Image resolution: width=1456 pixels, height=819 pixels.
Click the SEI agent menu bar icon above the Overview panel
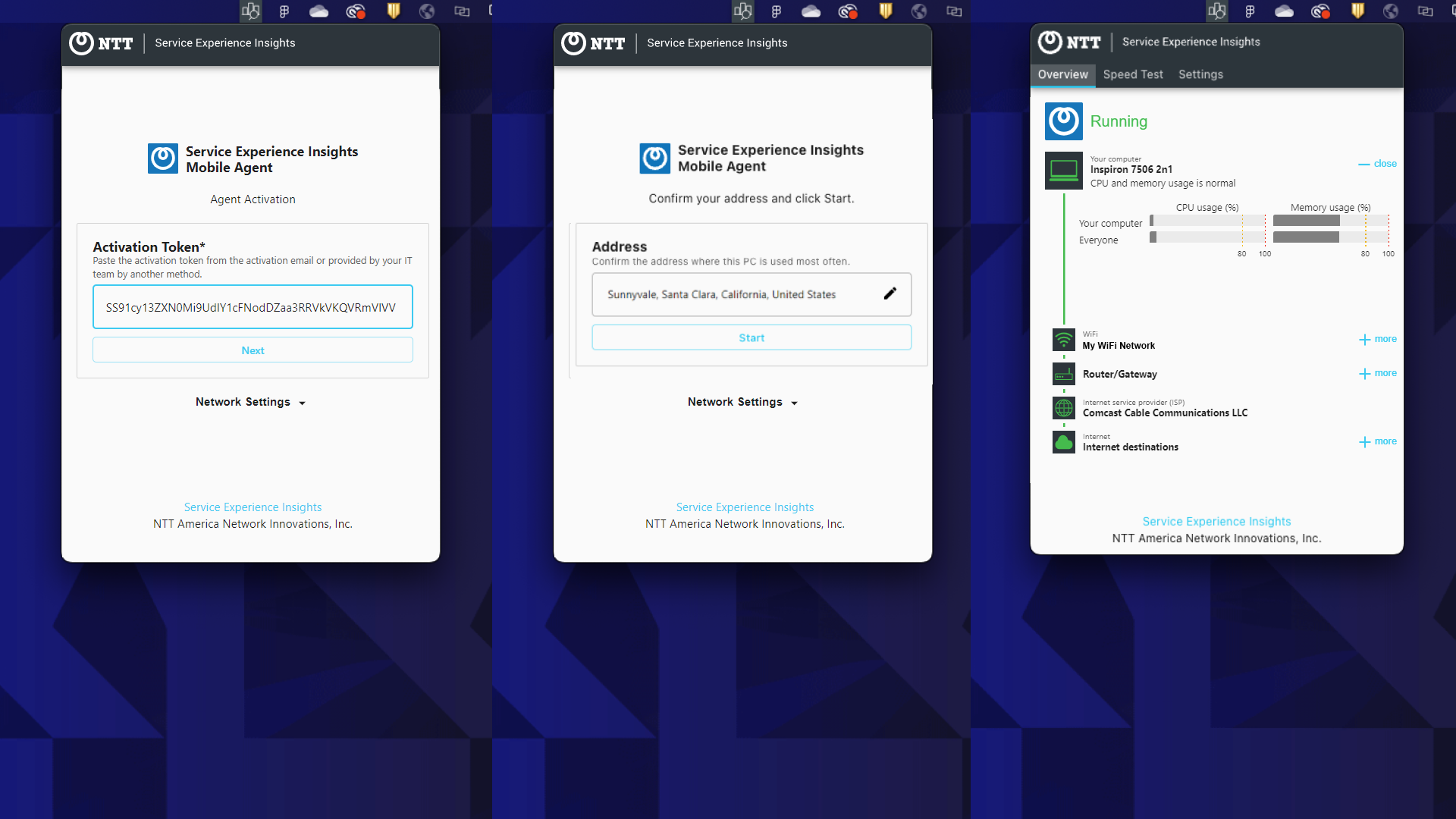click(x=1216, y=11)
